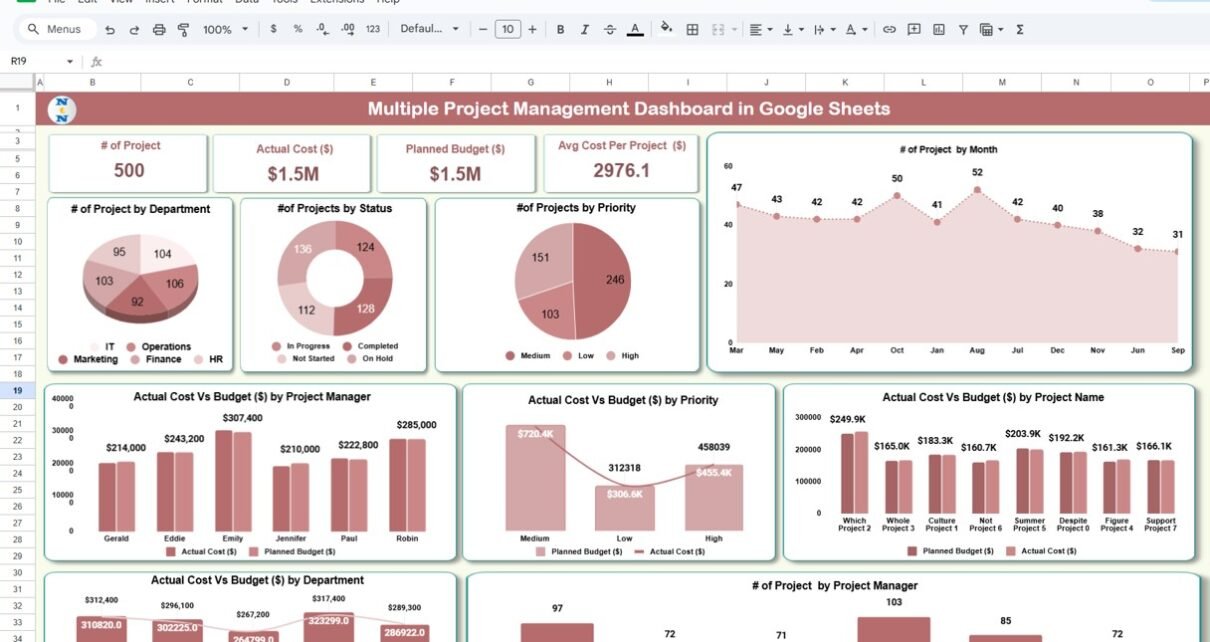Image resolution: width=1210 pixels, height=642 pixels.
Task: Increase font size with the plus button
Action: pos(533,30)
